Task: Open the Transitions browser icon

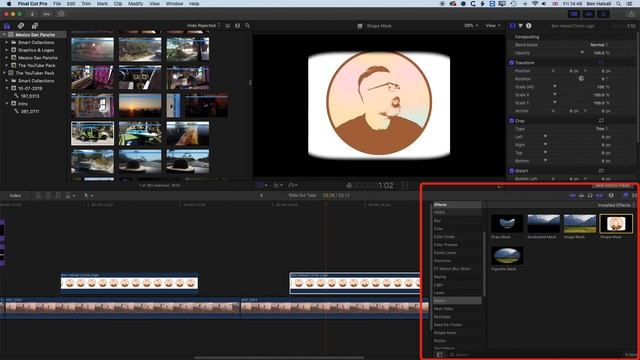Action: click(x=635, y=196)
